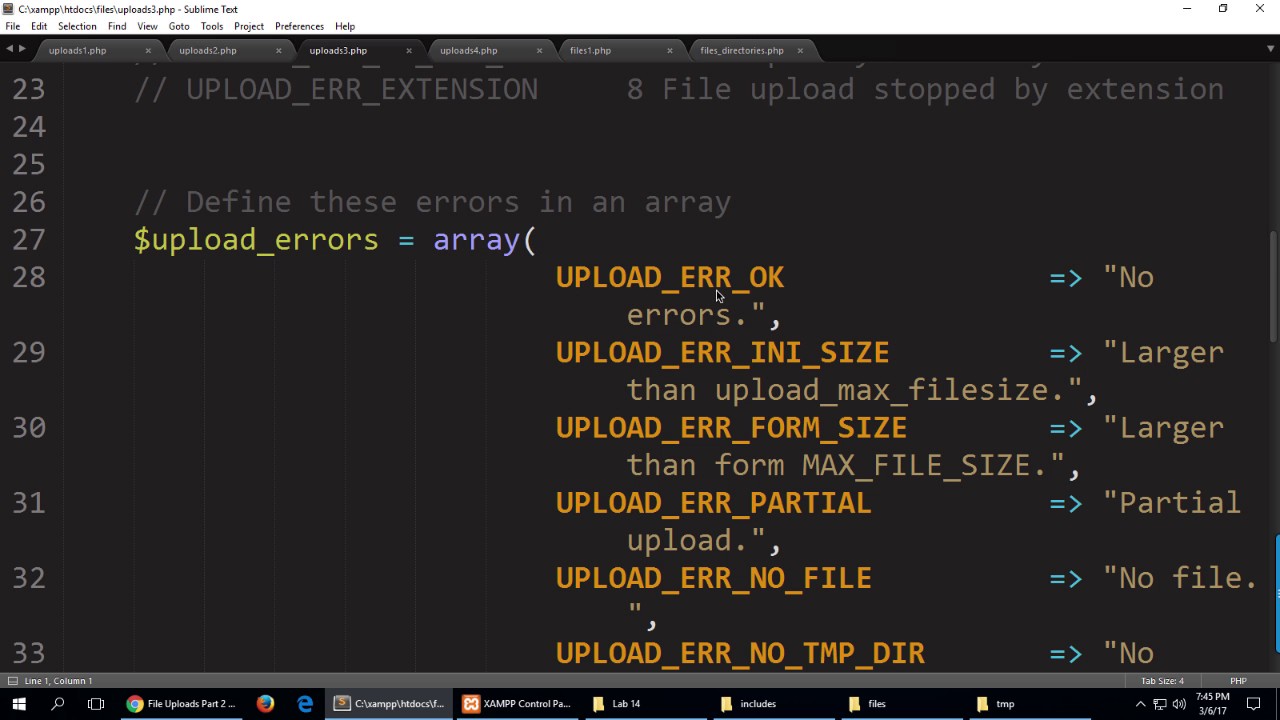1280x720 pixels.
Task: Launch Microsoft Edge from the taskbar
Action: pos(305,704)
